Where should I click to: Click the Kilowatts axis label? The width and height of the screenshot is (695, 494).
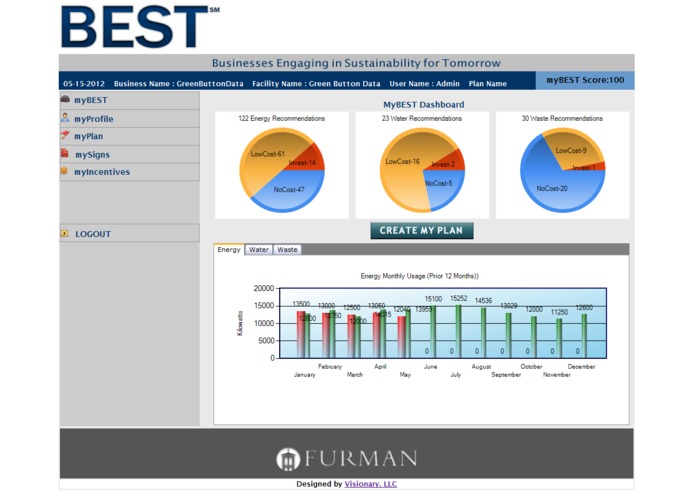point(240,323)
